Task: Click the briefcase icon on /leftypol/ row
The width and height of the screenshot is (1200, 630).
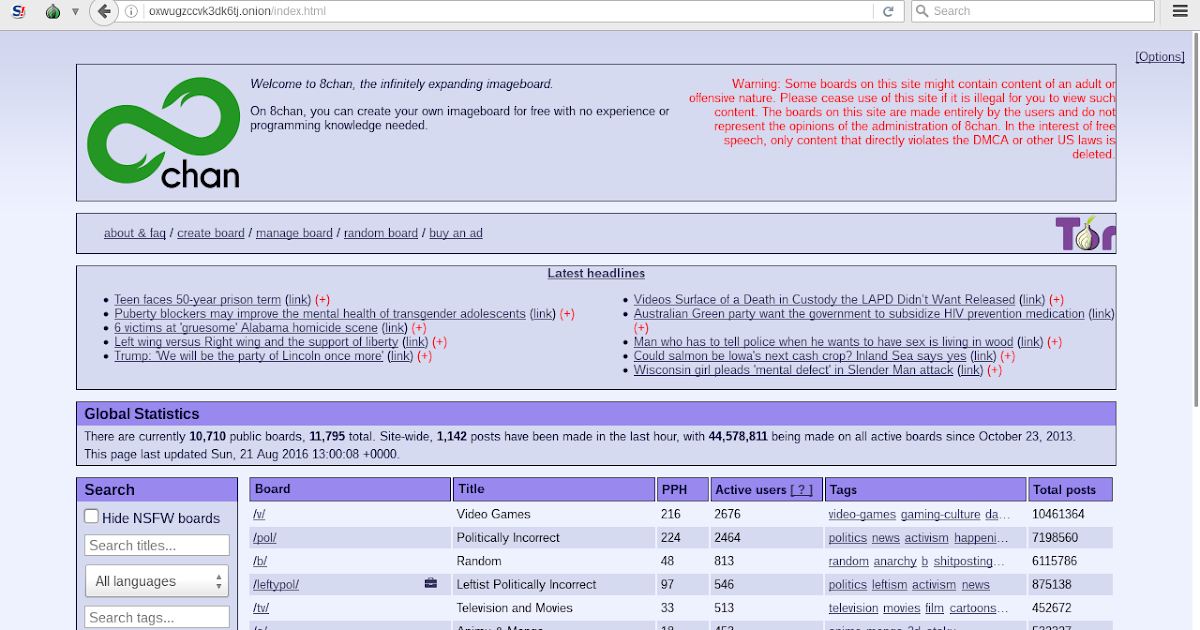Action: click(431, 583)
